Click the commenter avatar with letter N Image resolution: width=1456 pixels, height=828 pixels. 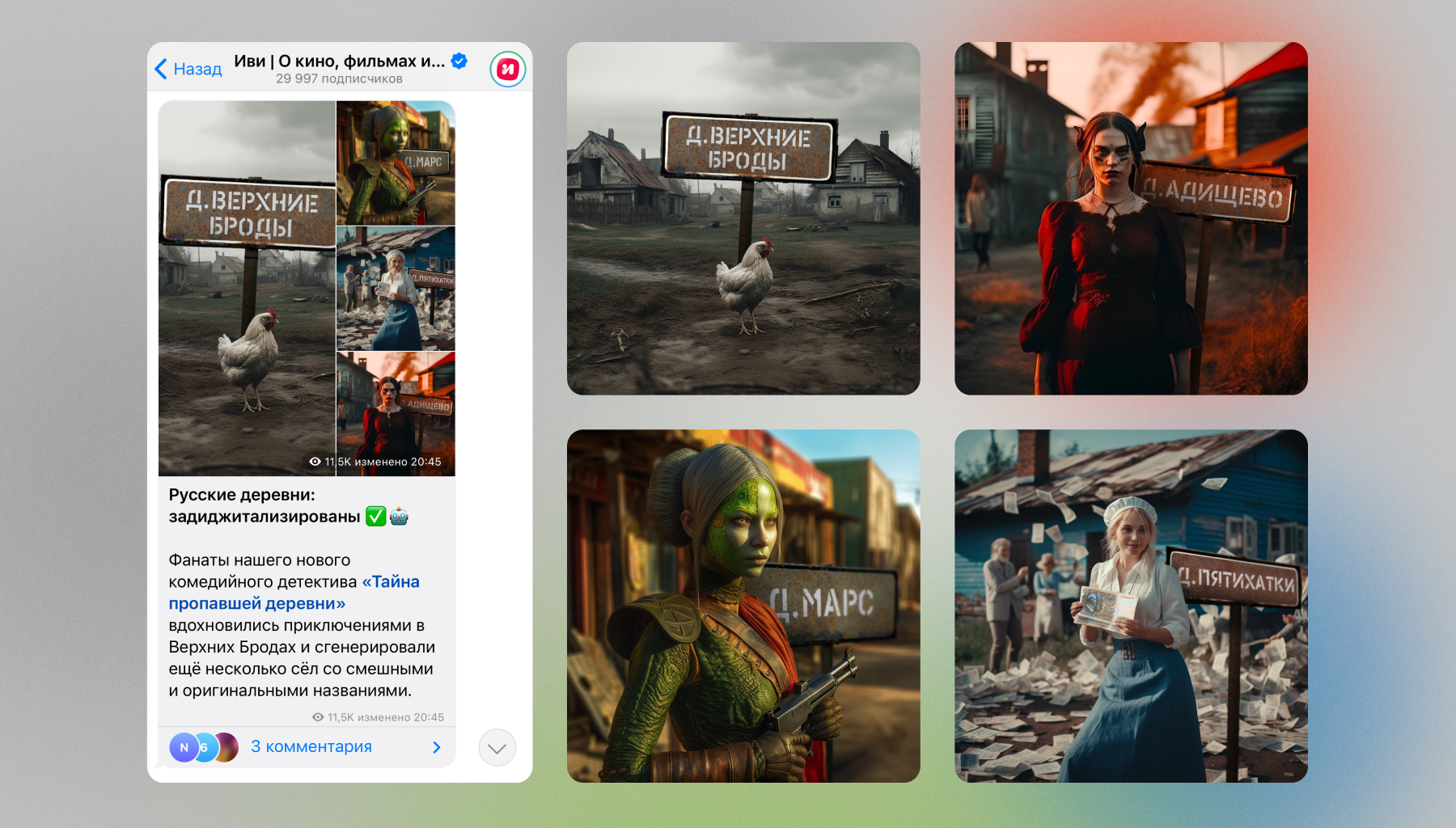coord(184,747)
